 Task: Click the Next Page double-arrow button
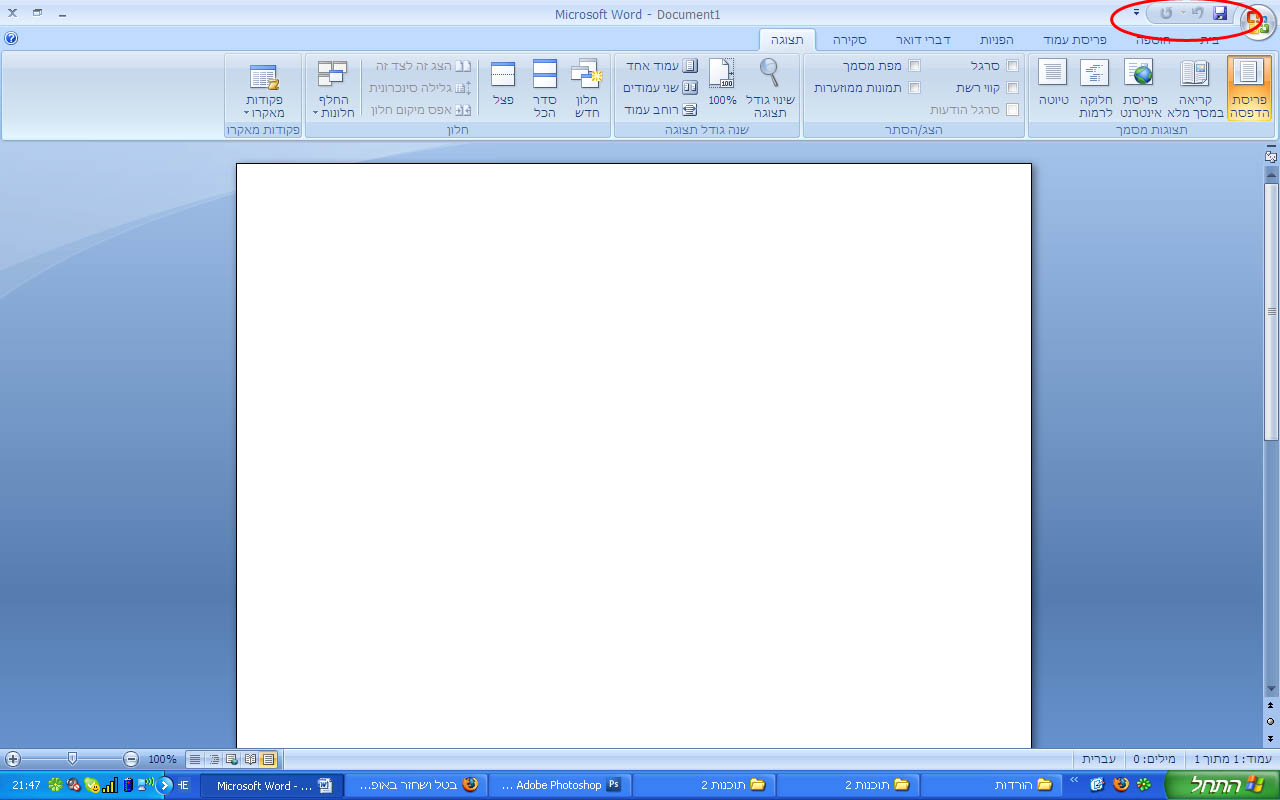click(x=1271, y=738)
